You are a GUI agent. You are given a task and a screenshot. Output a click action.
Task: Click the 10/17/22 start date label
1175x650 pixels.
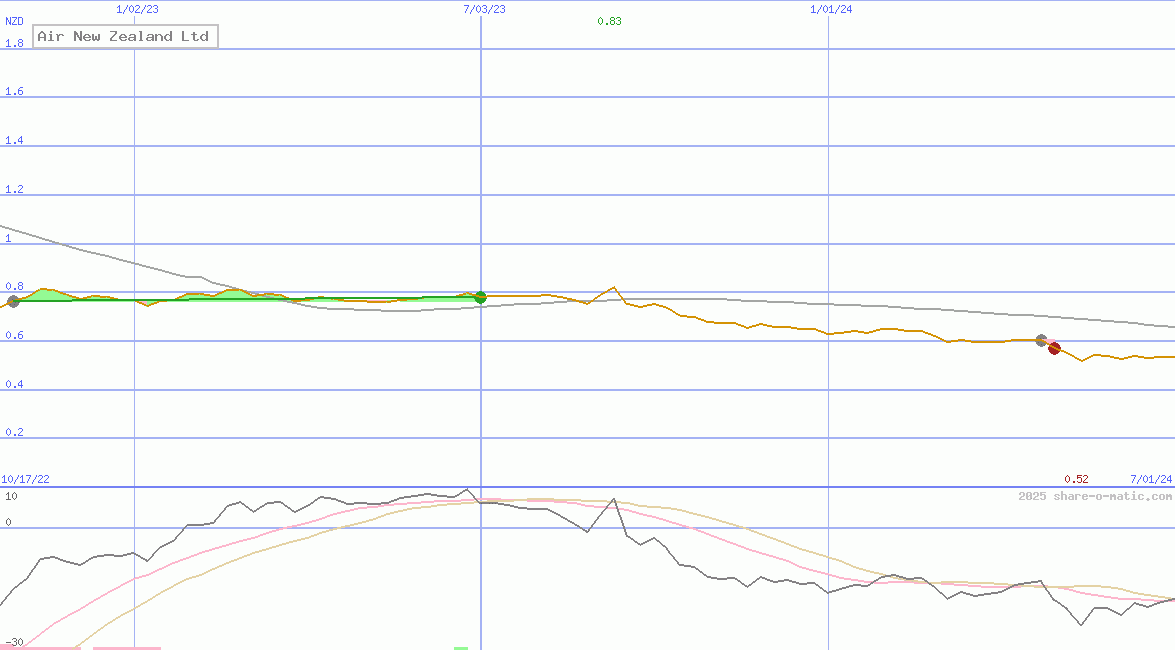25,479
